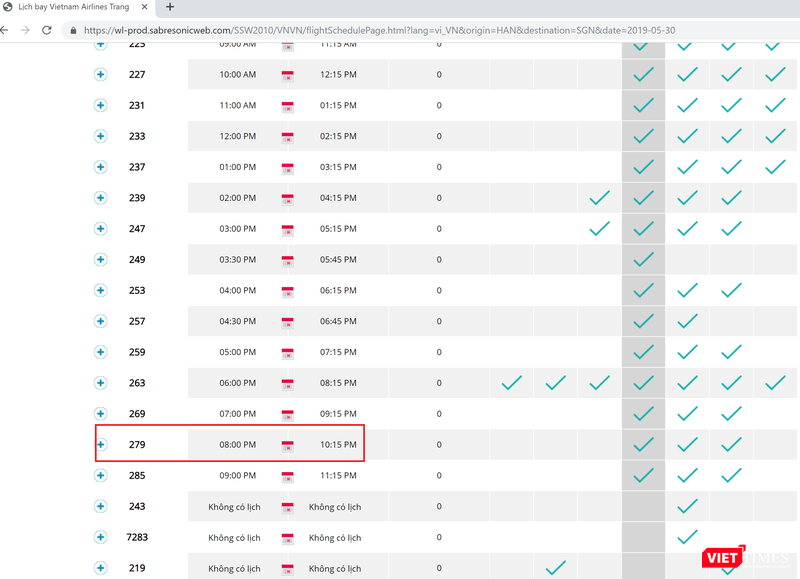Click 06:00 PM departure time of flight 263
The height and width of the screenshot is (579, 800).
[237, 383]
